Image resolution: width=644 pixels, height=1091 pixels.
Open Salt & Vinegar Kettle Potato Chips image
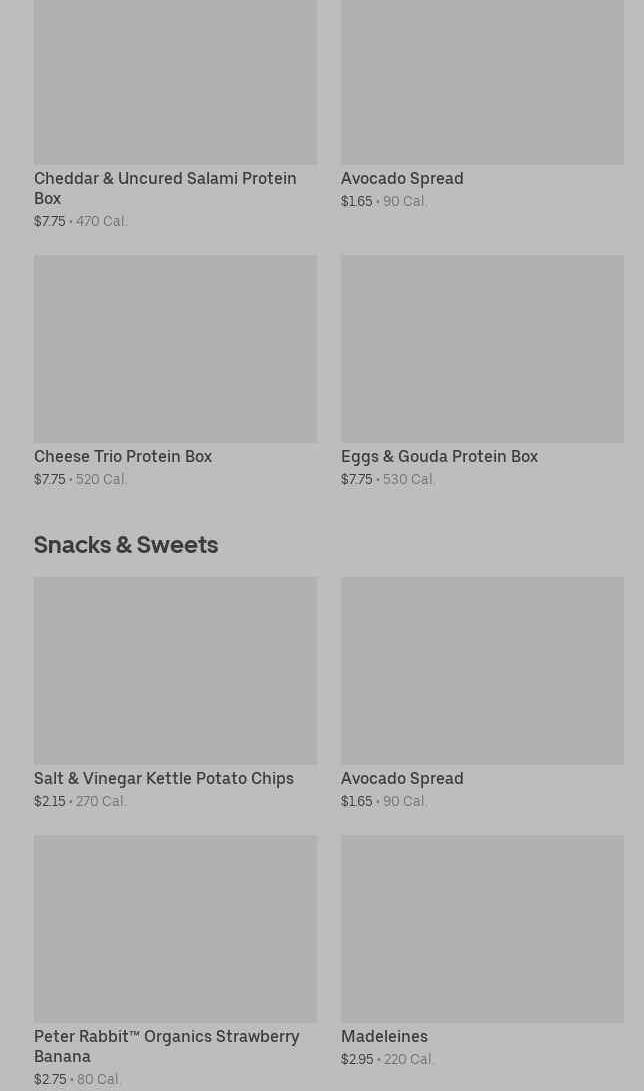tap(175, 670)
